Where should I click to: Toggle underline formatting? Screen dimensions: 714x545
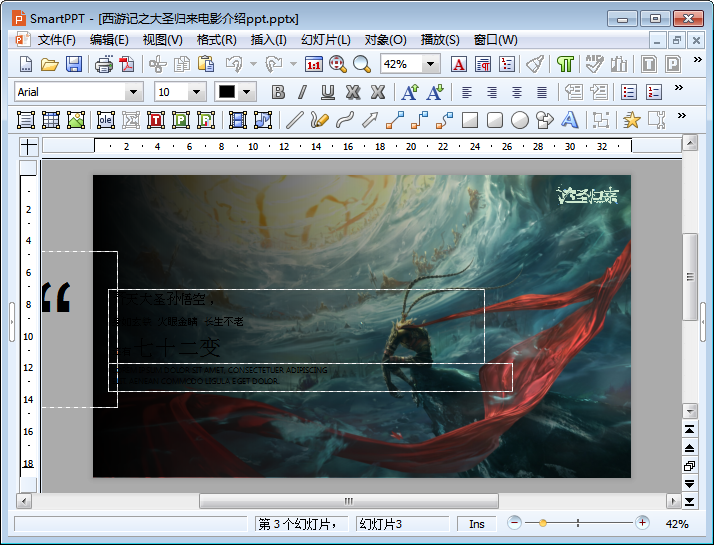coord(327,92)
